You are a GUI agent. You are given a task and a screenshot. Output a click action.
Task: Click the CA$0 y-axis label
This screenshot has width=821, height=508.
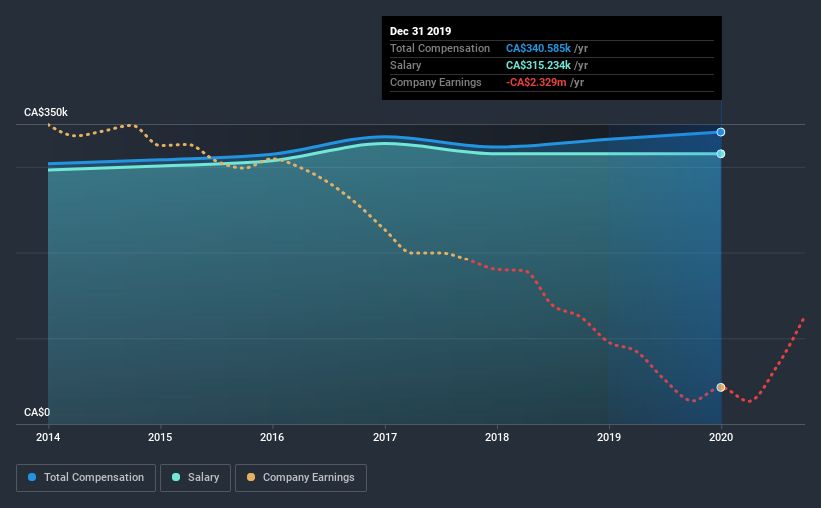click(37, 412)
